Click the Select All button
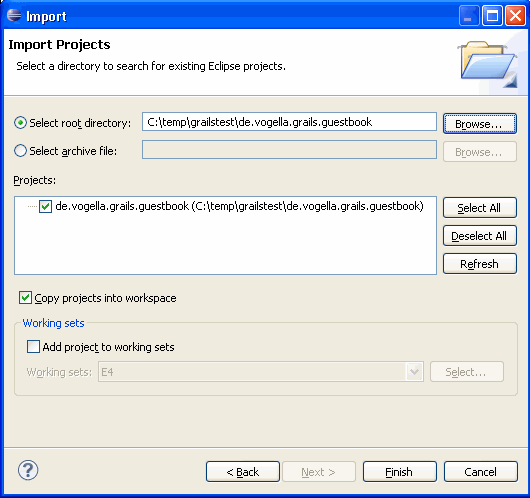 pos(480,208)
